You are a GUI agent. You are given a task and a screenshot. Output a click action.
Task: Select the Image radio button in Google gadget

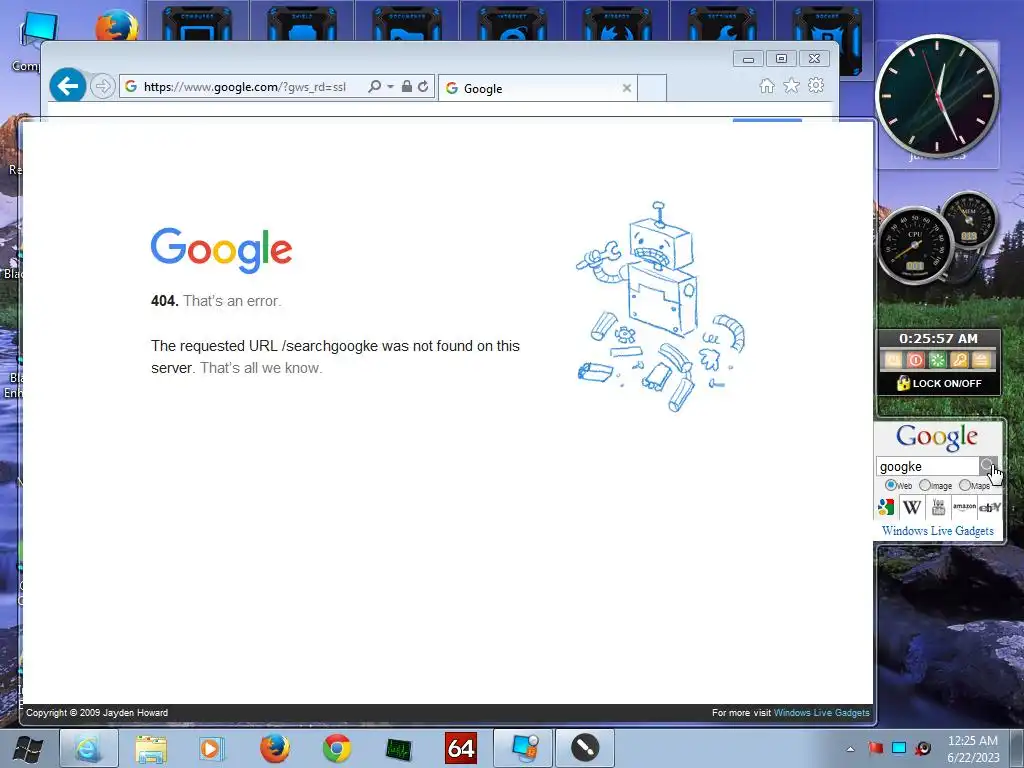click(925, 485)
